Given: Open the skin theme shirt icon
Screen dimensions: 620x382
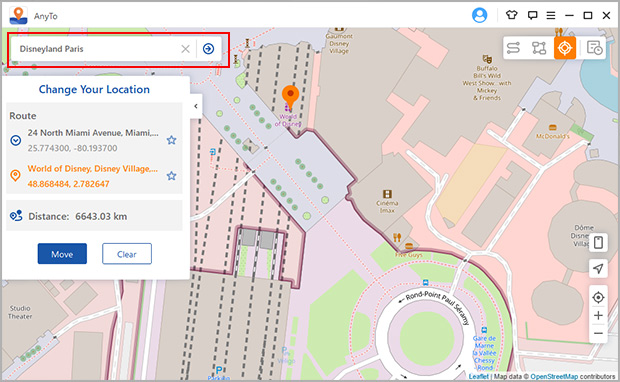Looking at the screenshot, I should point(512,15).
